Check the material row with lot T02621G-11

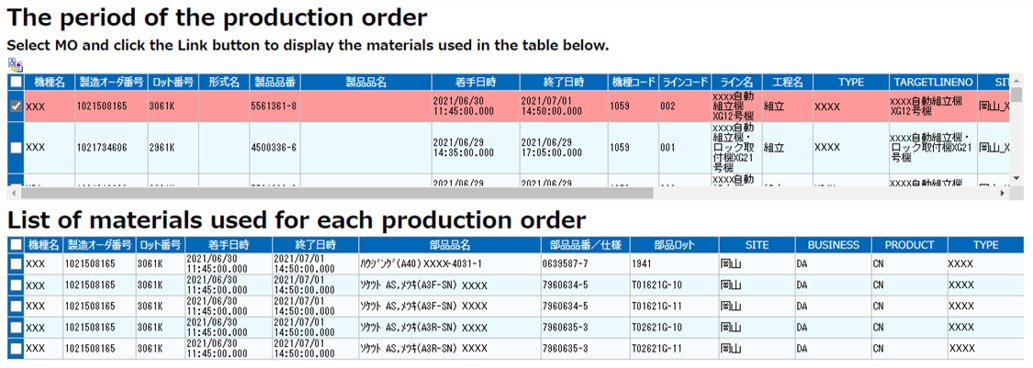[x=16, y=348]
